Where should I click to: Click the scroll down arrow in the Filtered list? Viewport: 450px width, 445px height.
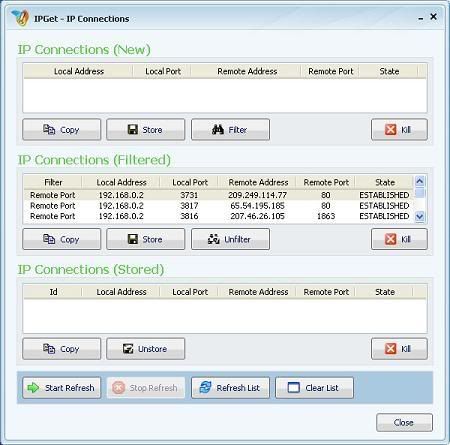click(x=420, y=217)
